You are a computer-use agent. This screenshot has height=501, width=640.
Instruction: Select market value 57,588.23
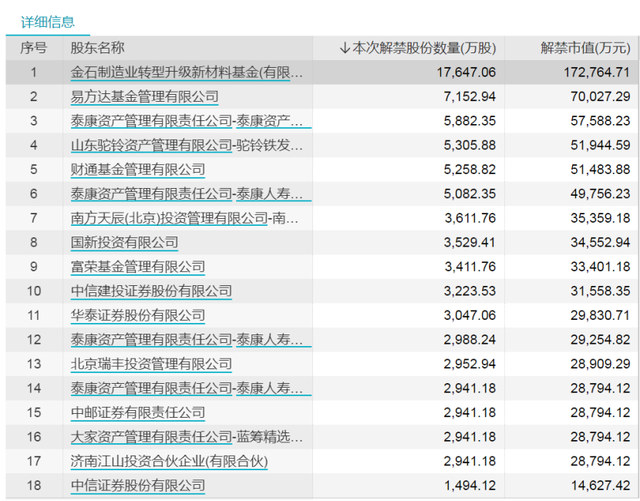point(600,121)
